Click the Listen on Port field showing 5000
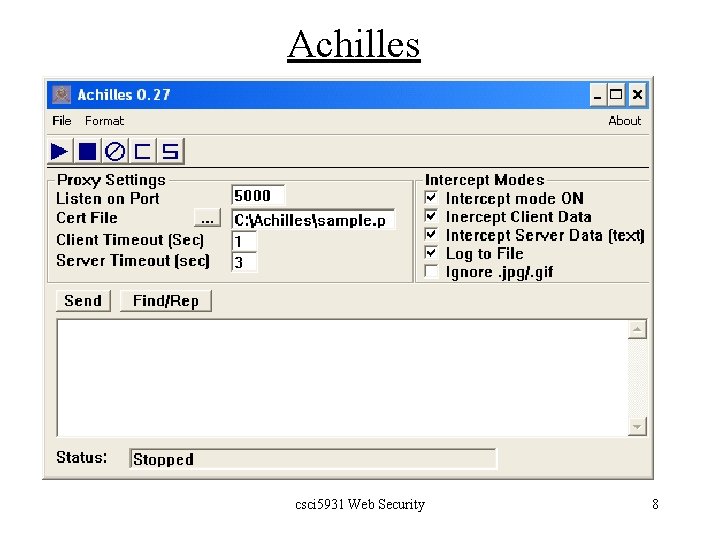The width and height of the screenshot is (720, 540). [258, 196]
